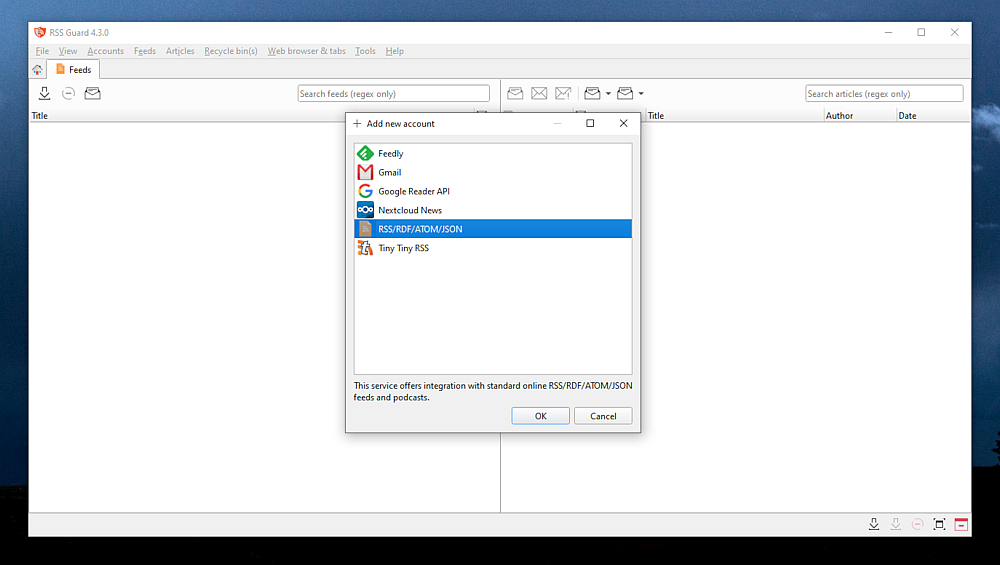
Task: Open the Accounts menu
Action: 105,51
